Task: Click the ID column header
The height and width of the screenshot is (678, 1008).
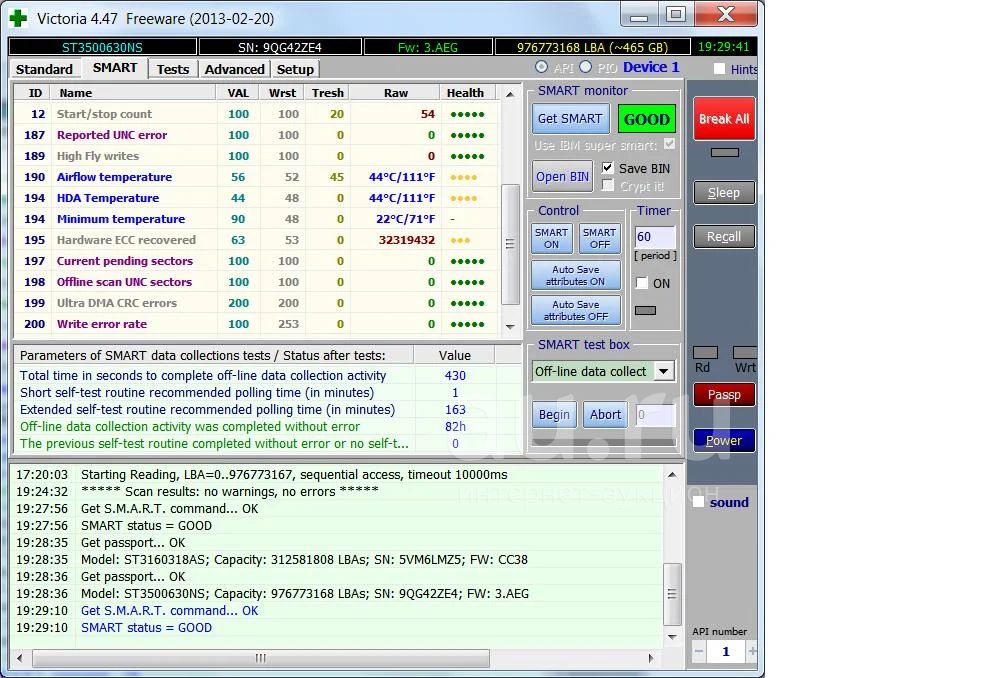Action: pyautogui.click(x=35, y=93)
